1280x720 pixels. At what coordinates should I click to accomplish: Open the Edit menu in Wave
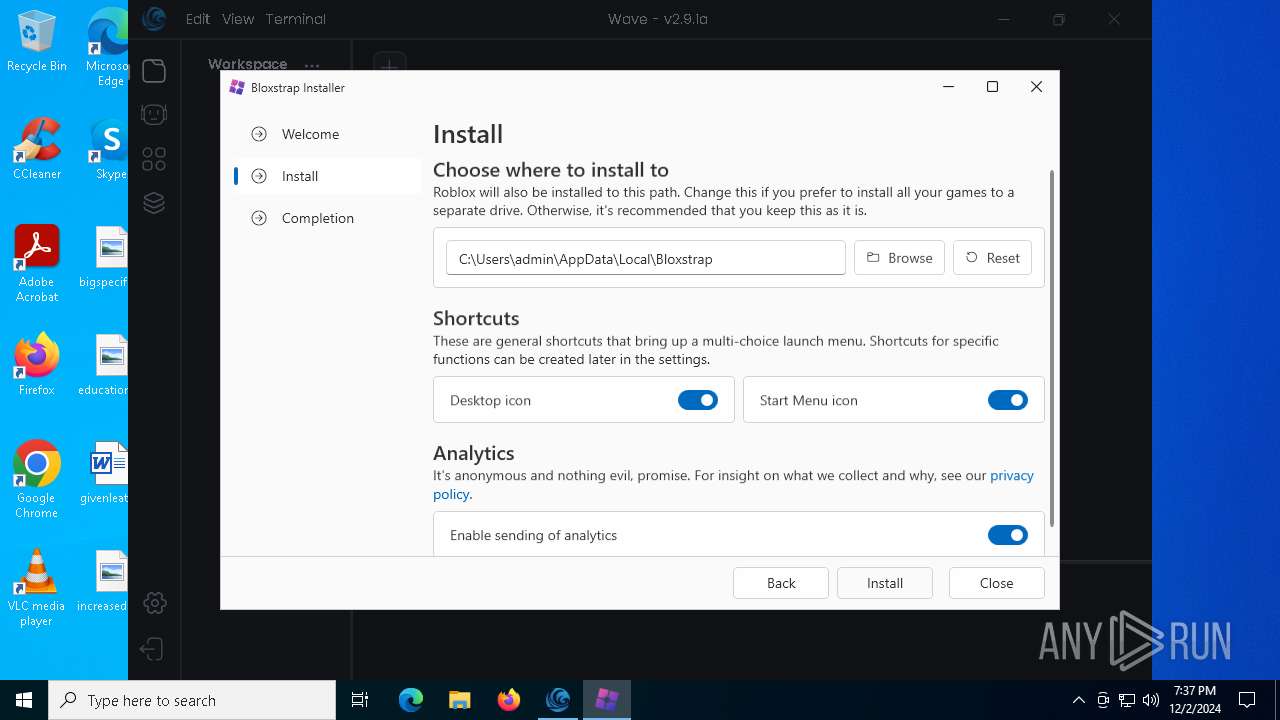coord(198,19)
